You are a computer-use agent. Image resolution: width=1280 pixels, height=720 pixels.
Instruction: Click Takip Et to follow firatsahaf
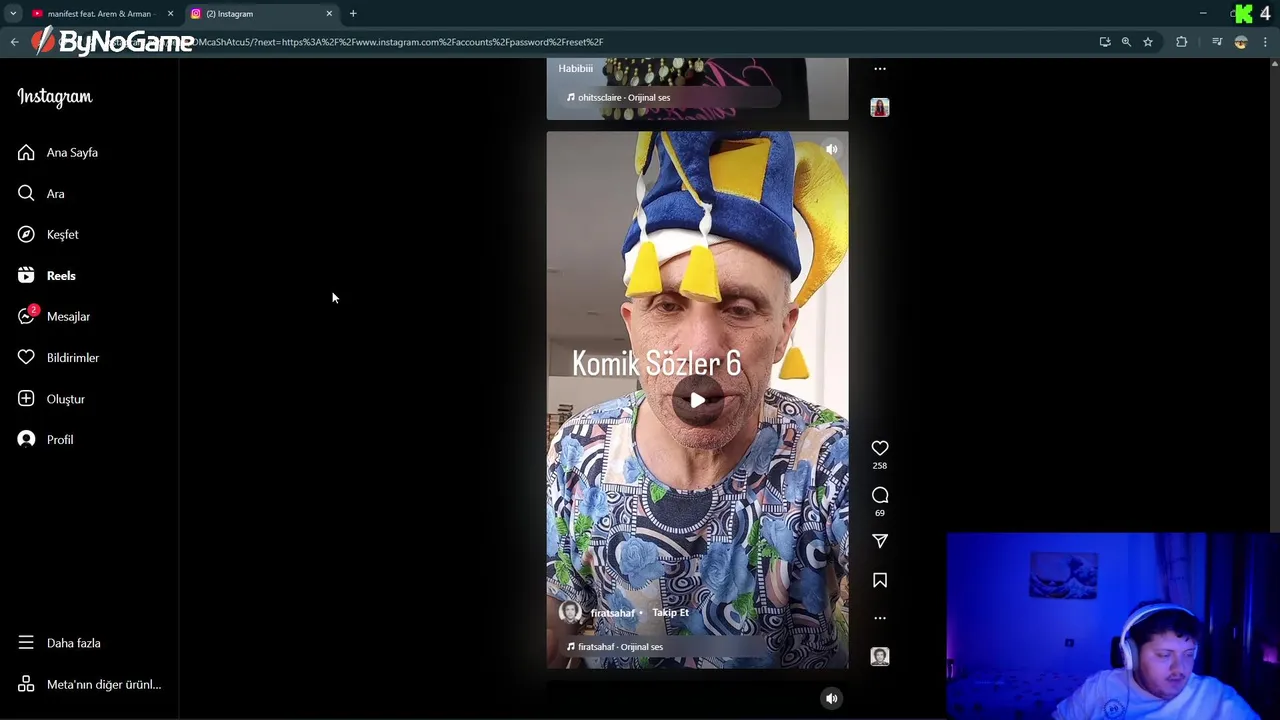[x=670, y=612]
